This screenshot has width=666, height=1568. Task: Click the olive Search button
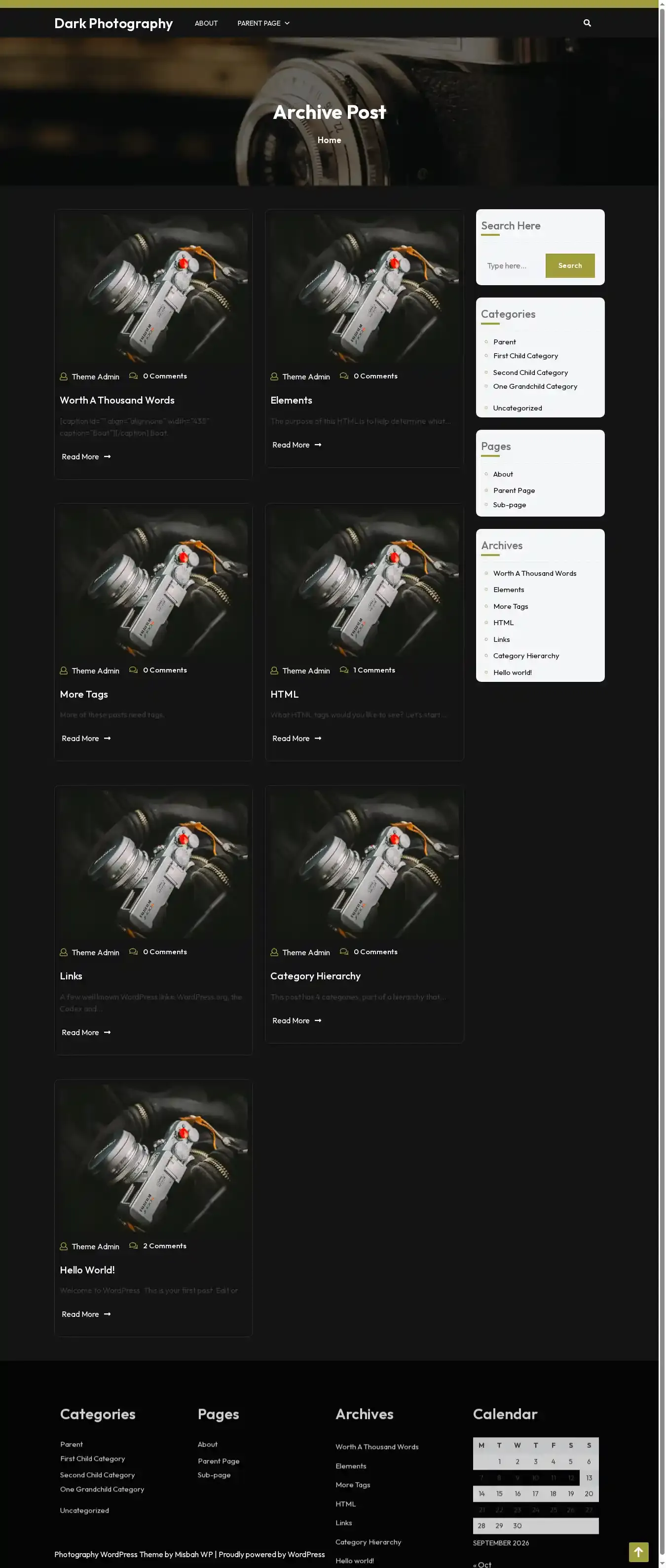point(570,265)
